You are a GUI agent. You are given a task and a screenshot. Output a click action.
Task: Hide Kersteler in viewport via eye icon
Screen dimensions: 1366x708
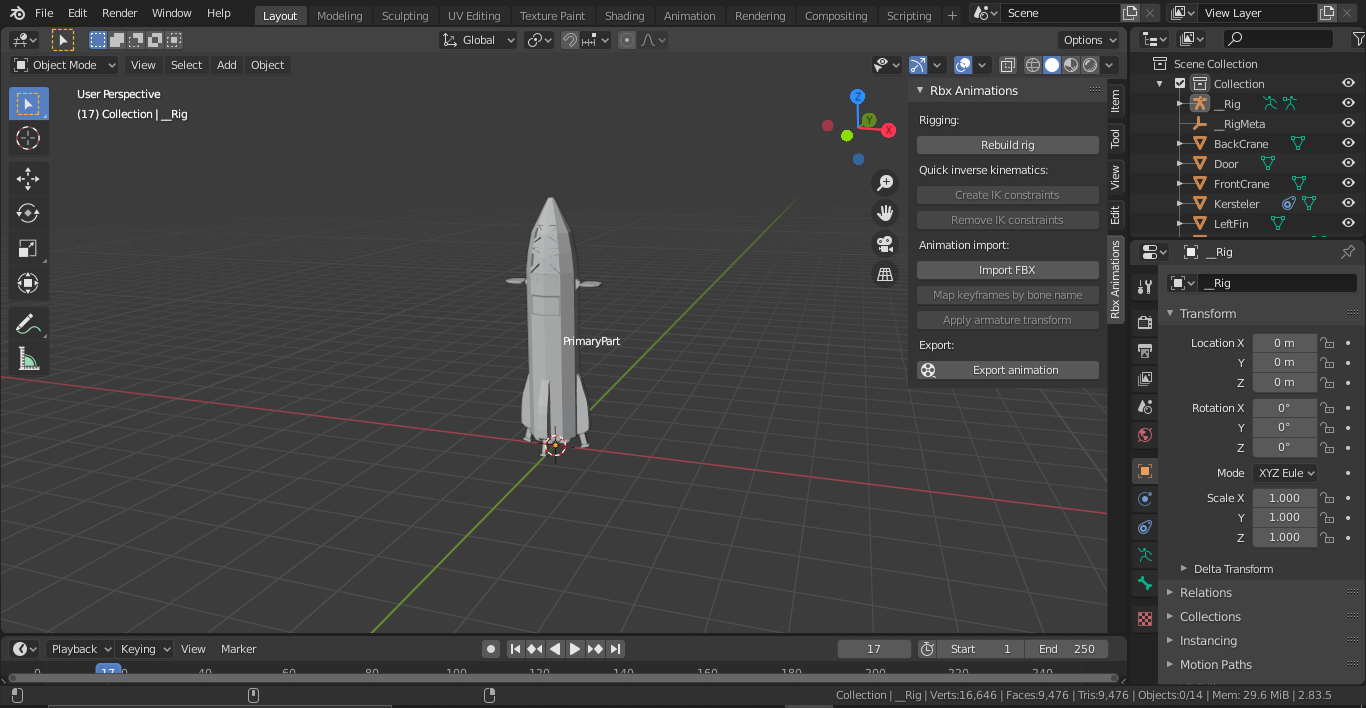click(1348, 203)
